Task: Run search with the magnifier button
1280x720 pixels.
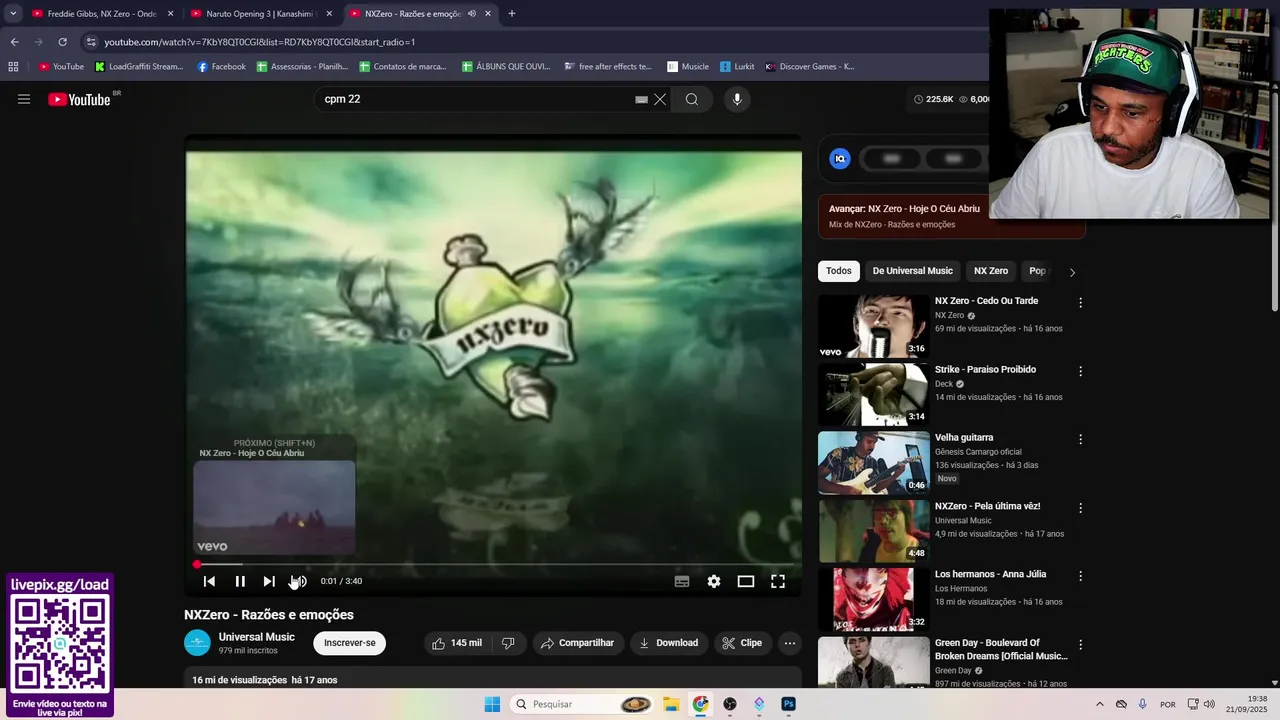Action: [x=692, y=99]
